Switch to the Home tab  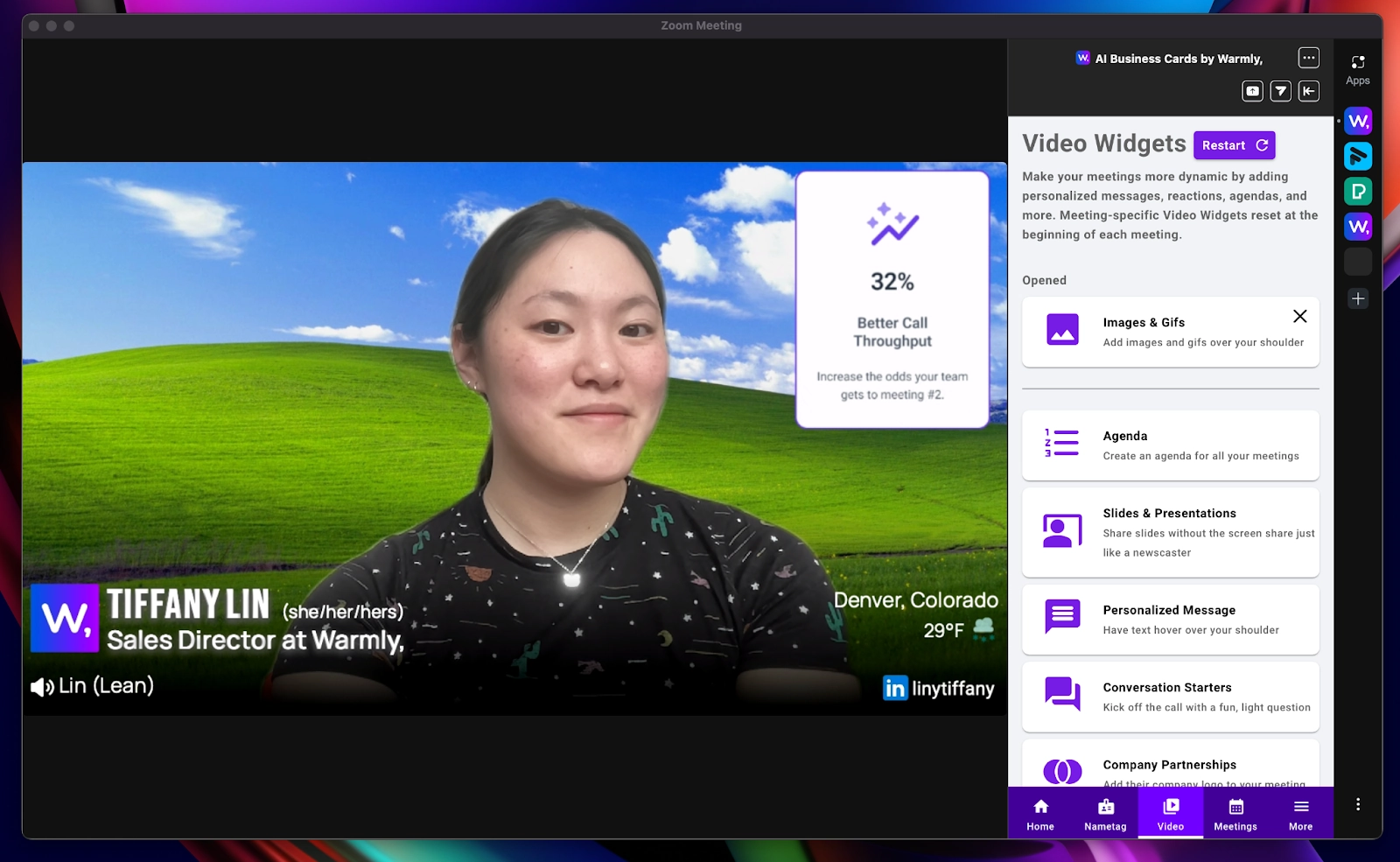(1040, 814)
